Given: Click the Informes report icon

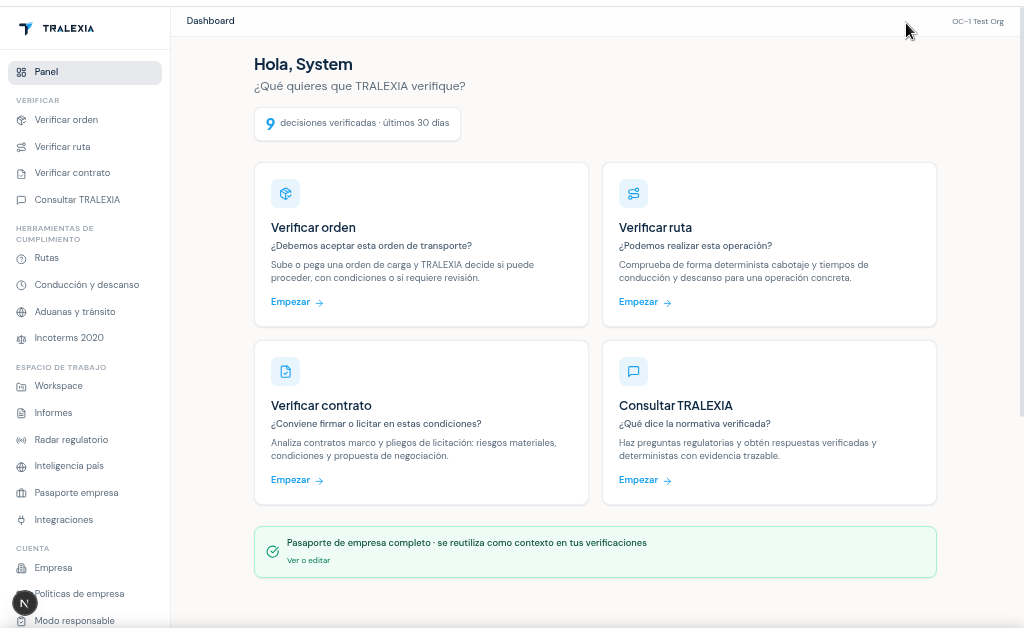Looking at the screenshot, I should tap(22, 413).
